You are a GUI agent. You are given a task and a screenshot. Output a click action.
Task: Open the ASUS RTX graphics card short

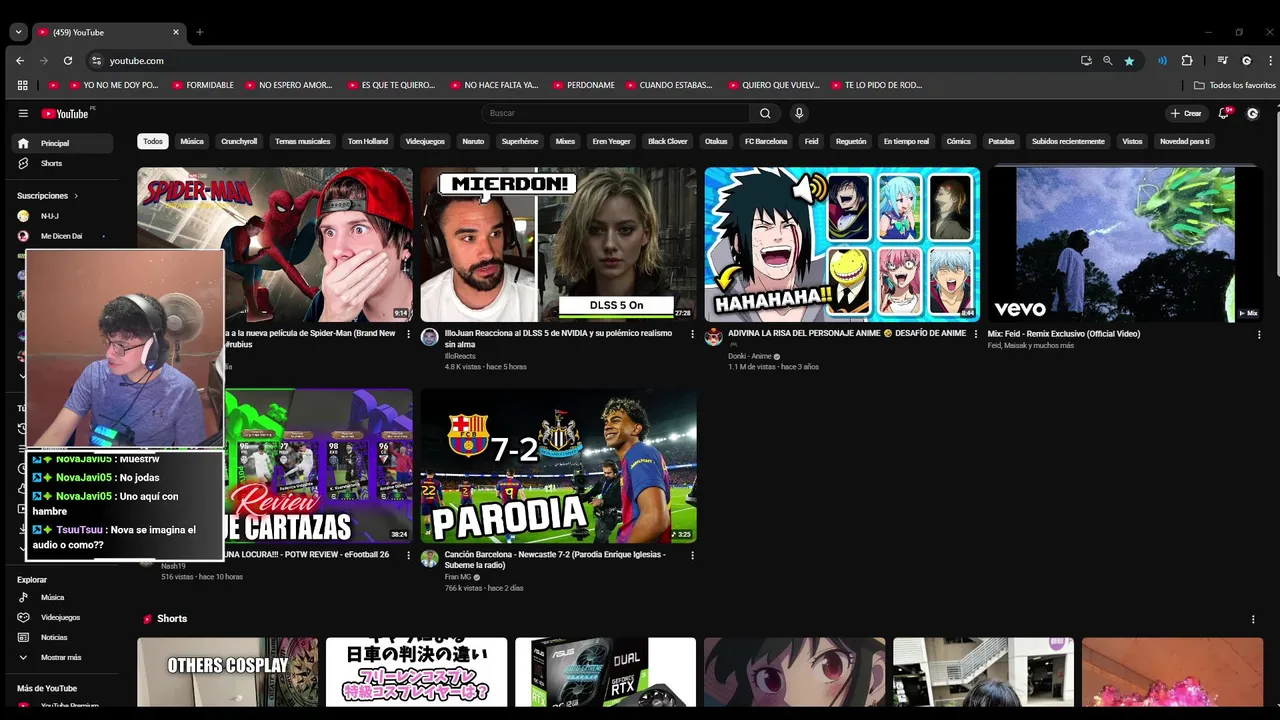[x=605, y=671]
